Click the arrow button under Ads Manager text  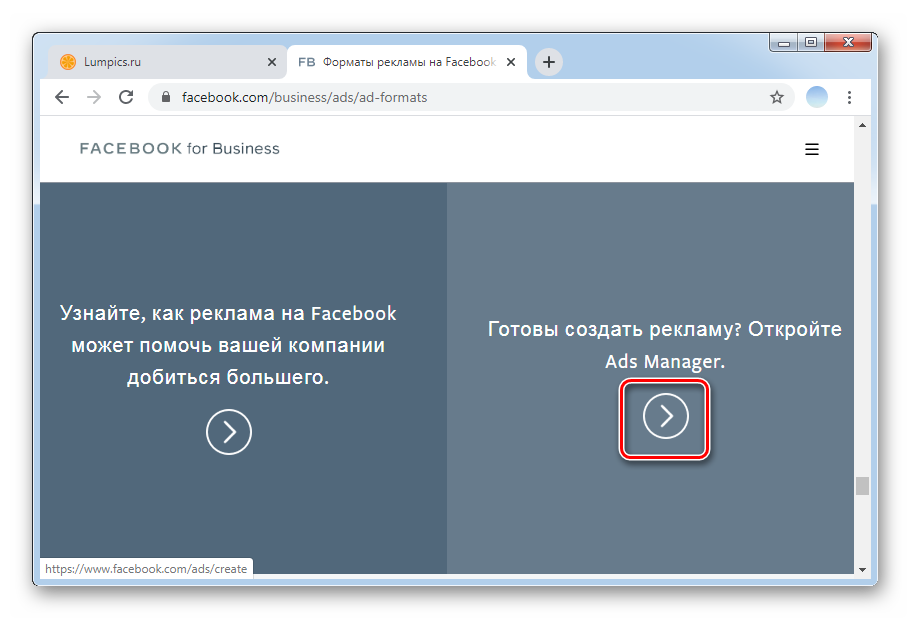pyautogui.click(x=666, y=416)
